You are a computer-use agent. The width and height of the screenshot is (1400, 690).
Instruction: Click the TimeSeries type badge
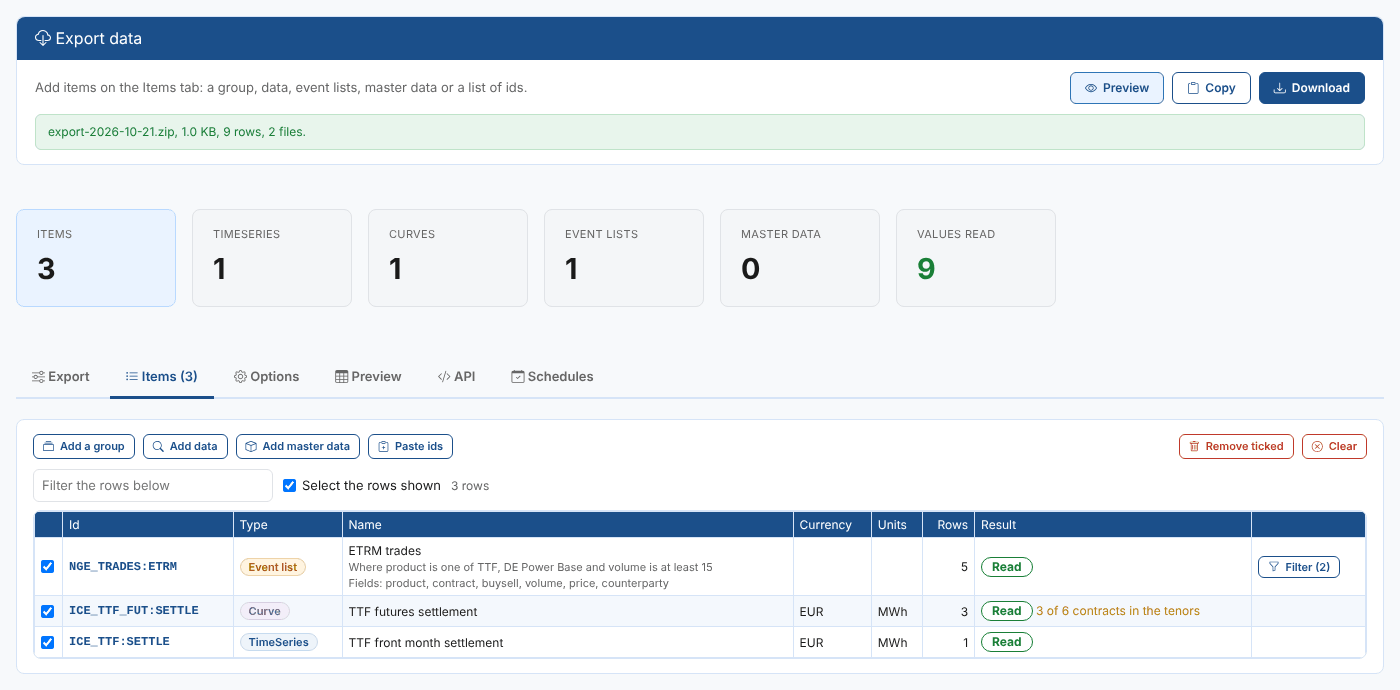[279, 642]
